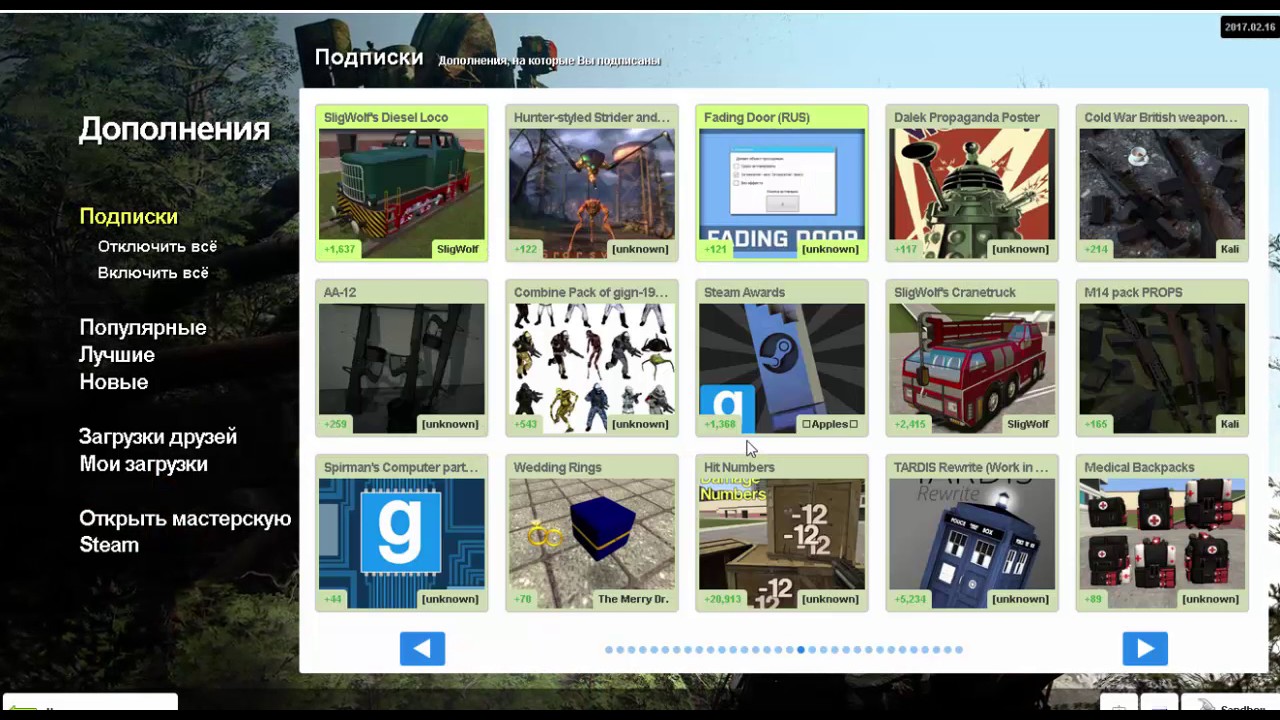The image size is (1280, 720).
Task: Click +214 rating on Cold War weapons
Action: [x=1096, y=249]
